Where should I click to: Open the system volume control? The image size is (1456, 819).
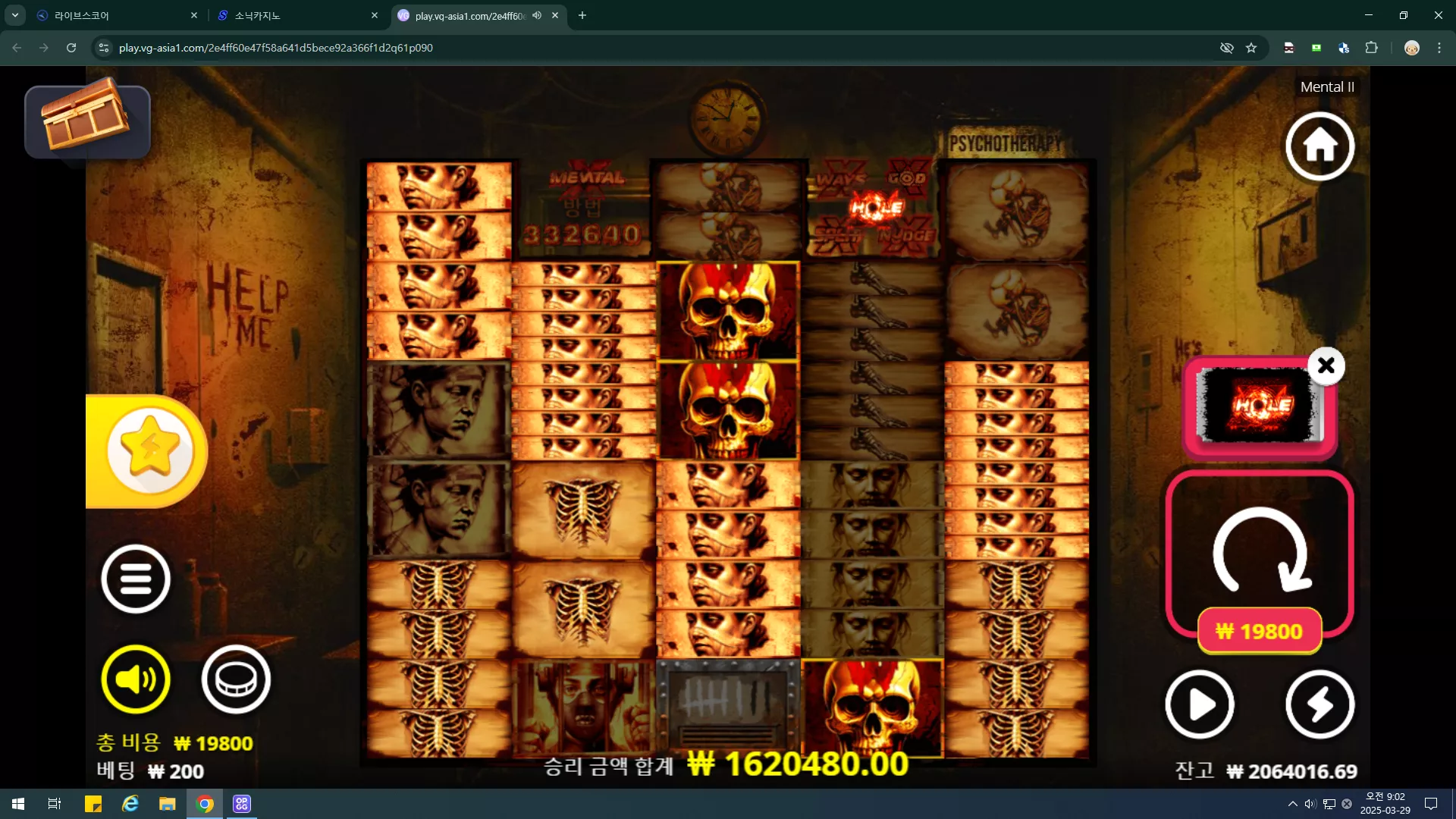(x=1310, y=804)
